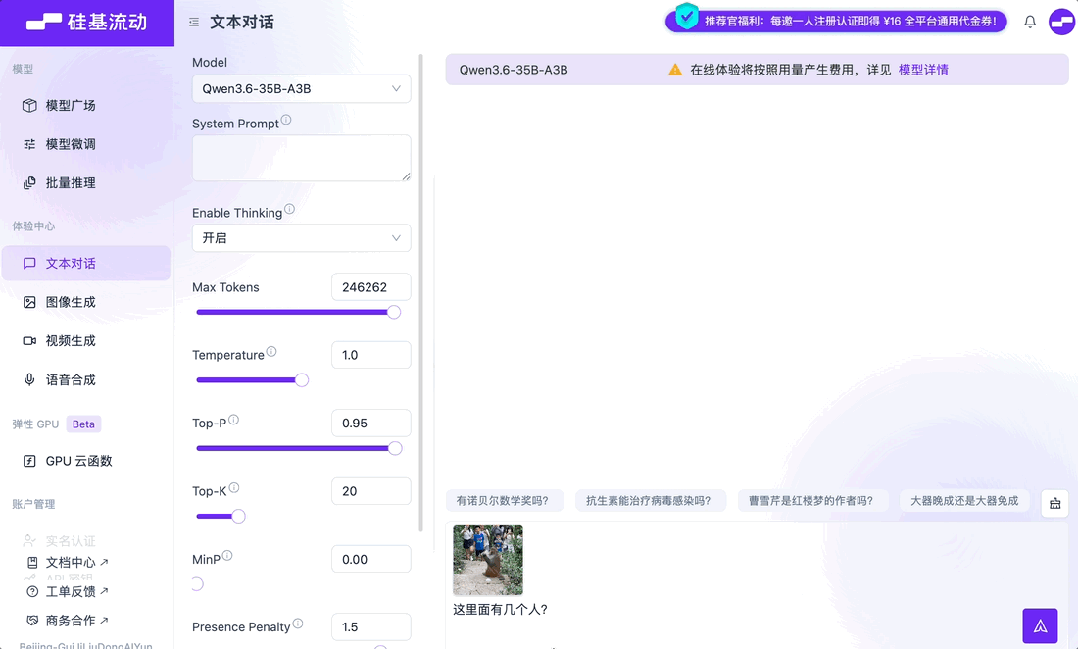Click the 商务合作 handshake icon
The width and height of the screenshot is (1078, 649).
(x=32, y=620)
